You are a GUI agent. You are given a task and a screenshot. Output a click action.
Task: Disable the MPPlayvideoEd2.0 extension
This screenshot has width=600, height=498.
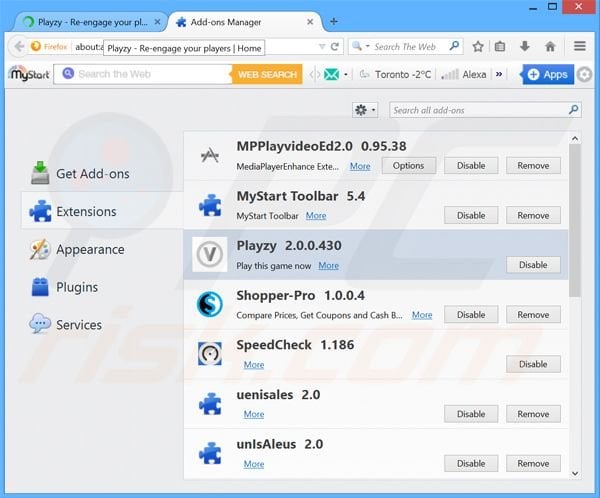[x=471, y=165]
